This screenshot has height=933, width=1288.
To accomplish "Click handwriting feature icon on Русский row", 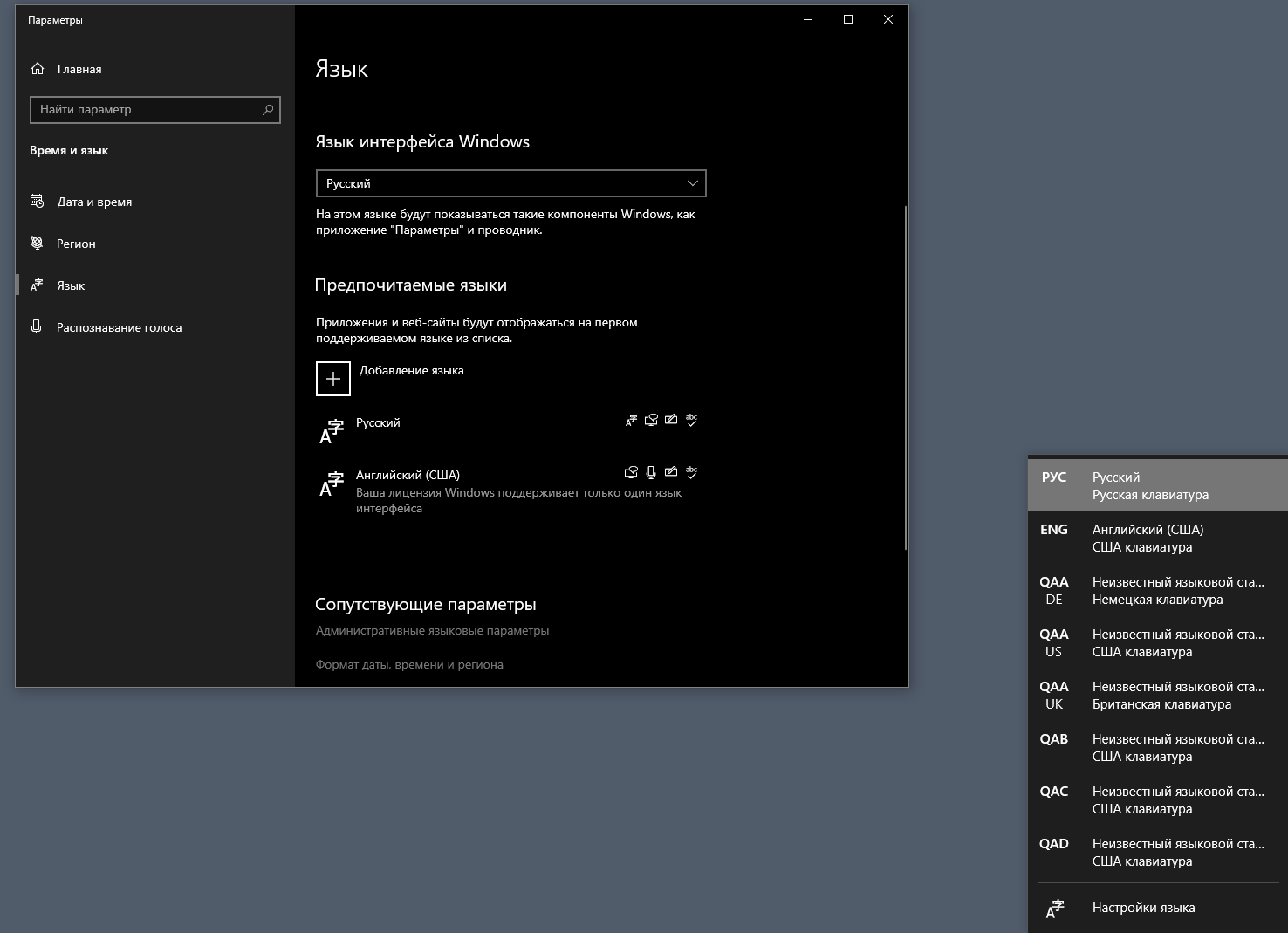I will tap(671, 421).
